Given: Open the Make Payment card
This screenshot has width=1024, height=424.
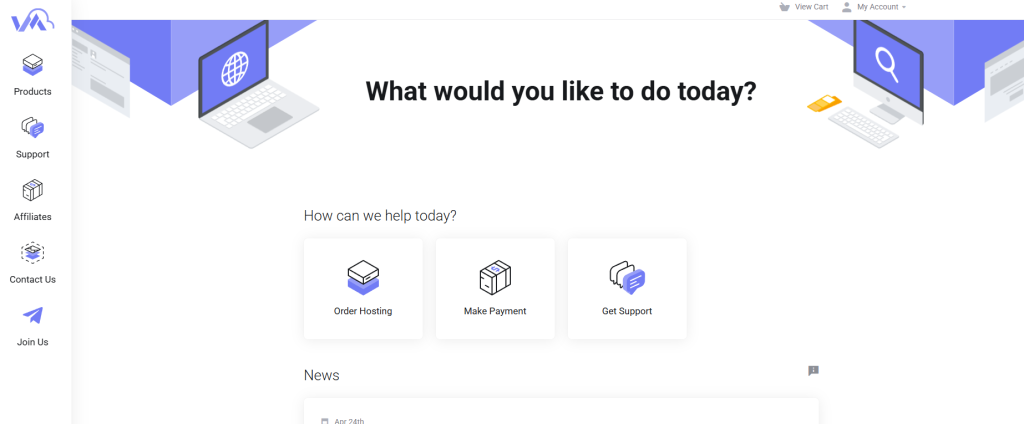Looking at the screenshot, I should pos(495,289).
